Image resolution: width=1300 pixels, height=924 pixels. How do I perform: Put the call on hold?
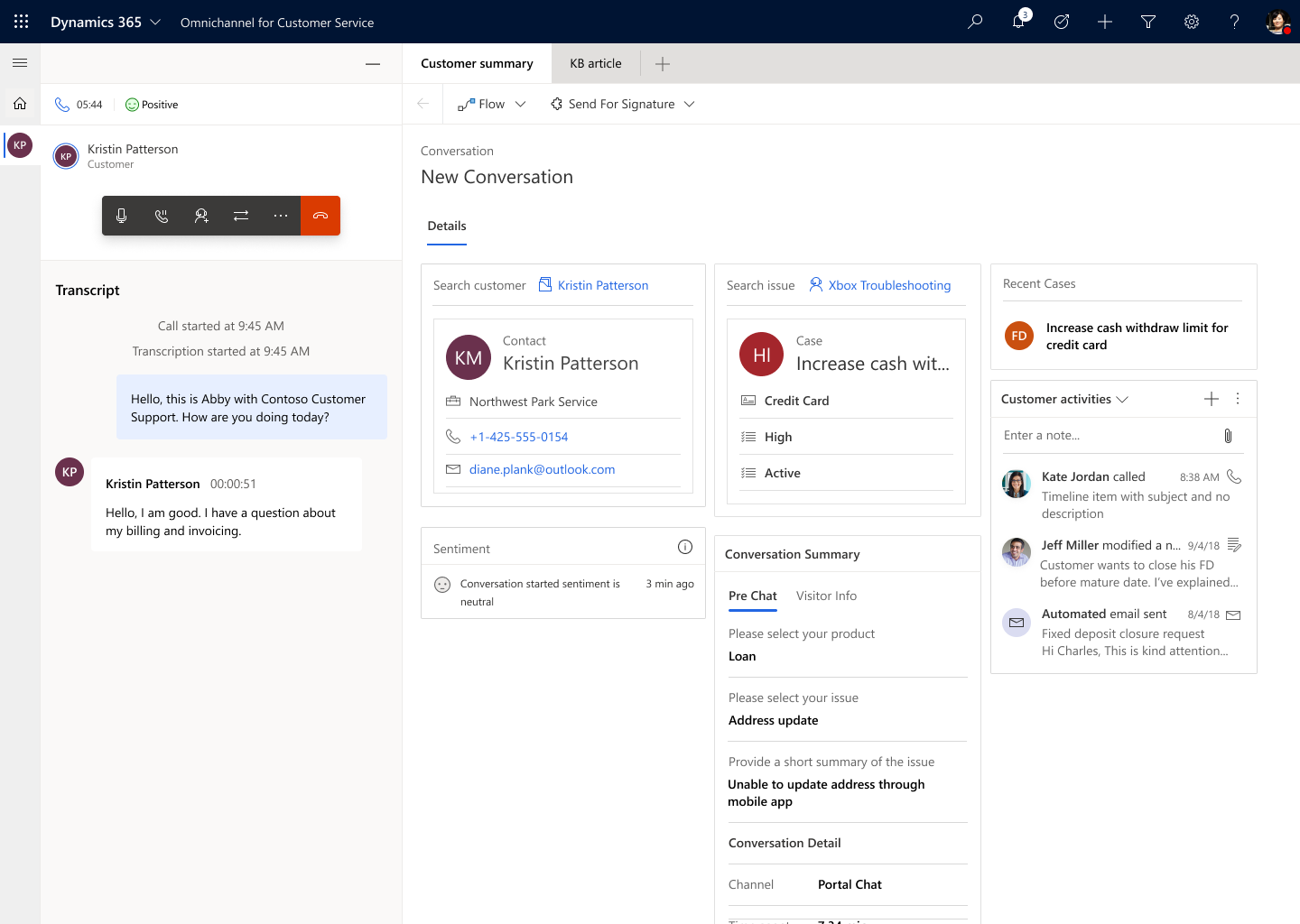click(162, 216)
